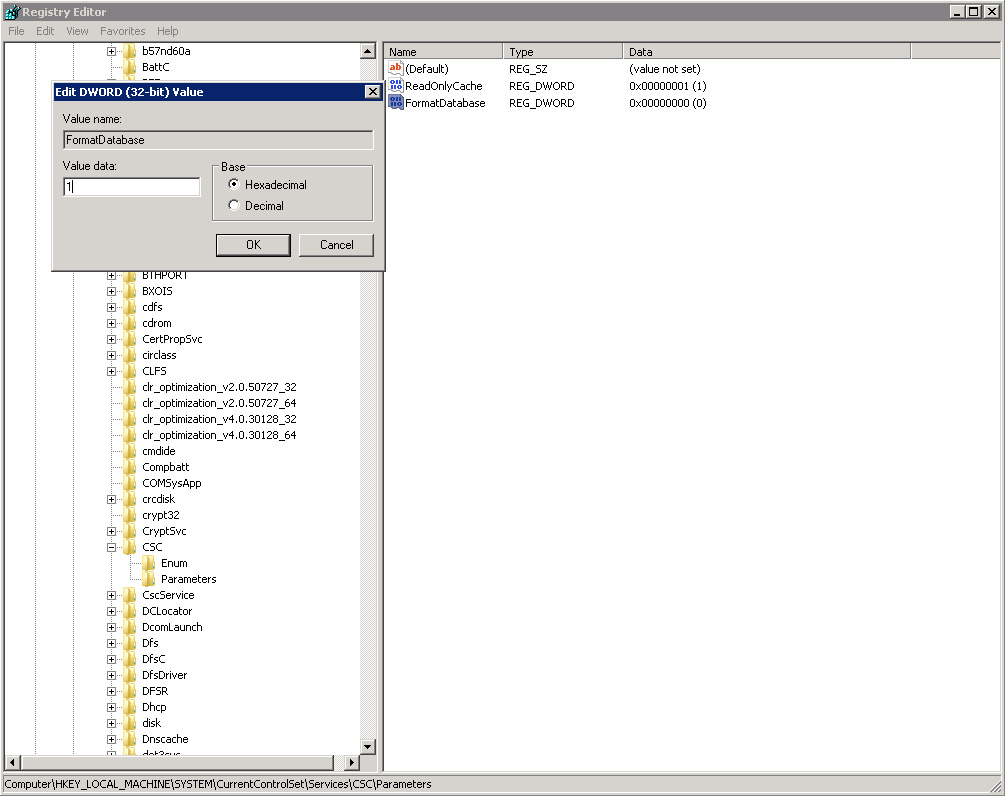Focus the Value data input field
Image resolution: width=1005 pixels, height=796 pixels.
132,187
